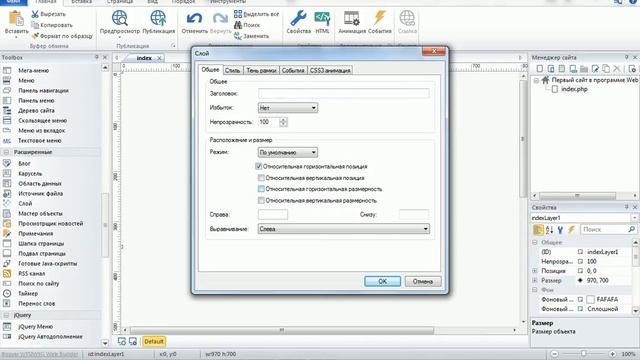Select jQuery Меню tool in Toolbox

(x=35, y=327)
